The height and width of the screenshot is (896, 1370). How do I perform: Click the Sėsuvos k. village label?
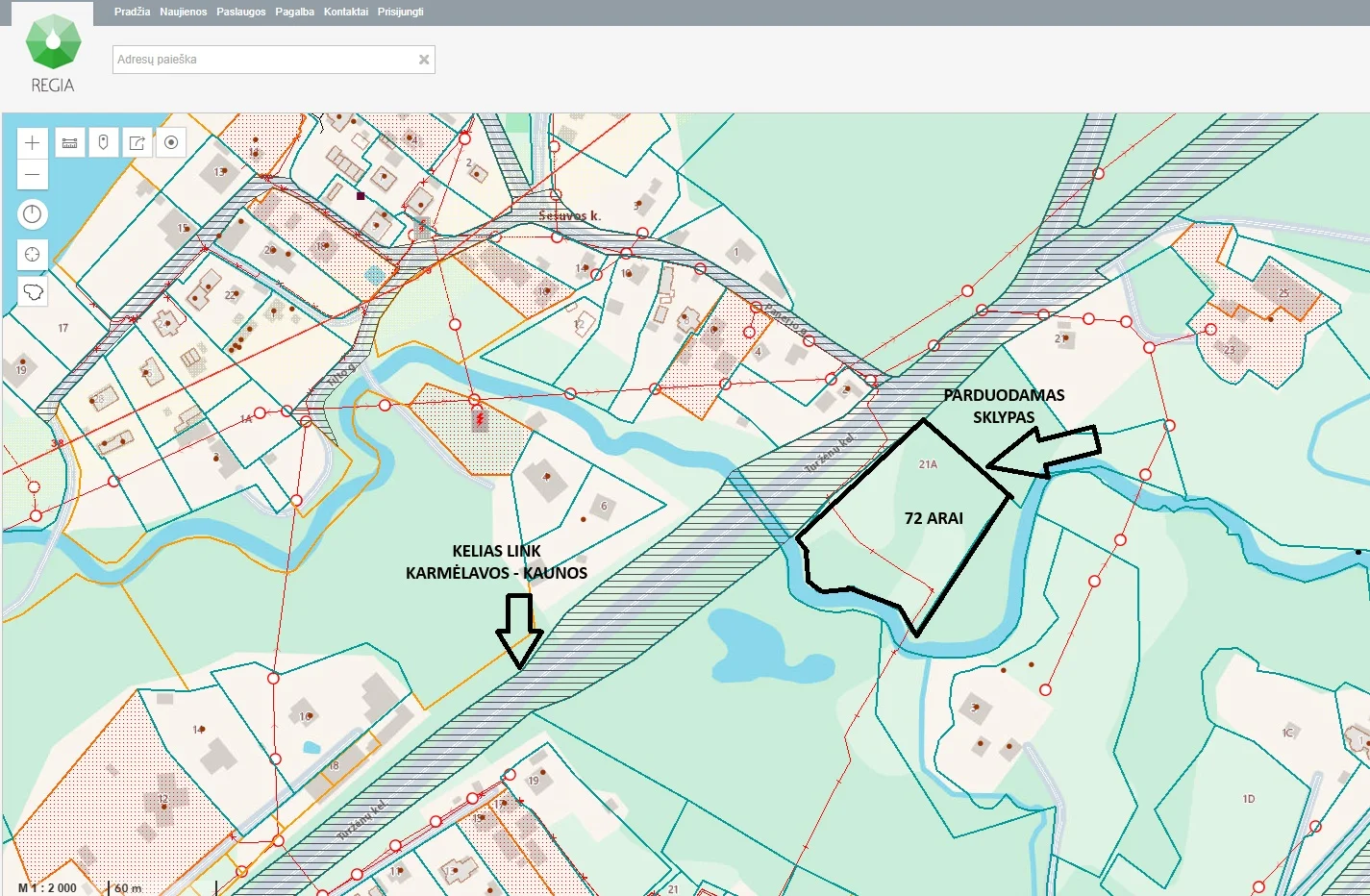(570, 215)
